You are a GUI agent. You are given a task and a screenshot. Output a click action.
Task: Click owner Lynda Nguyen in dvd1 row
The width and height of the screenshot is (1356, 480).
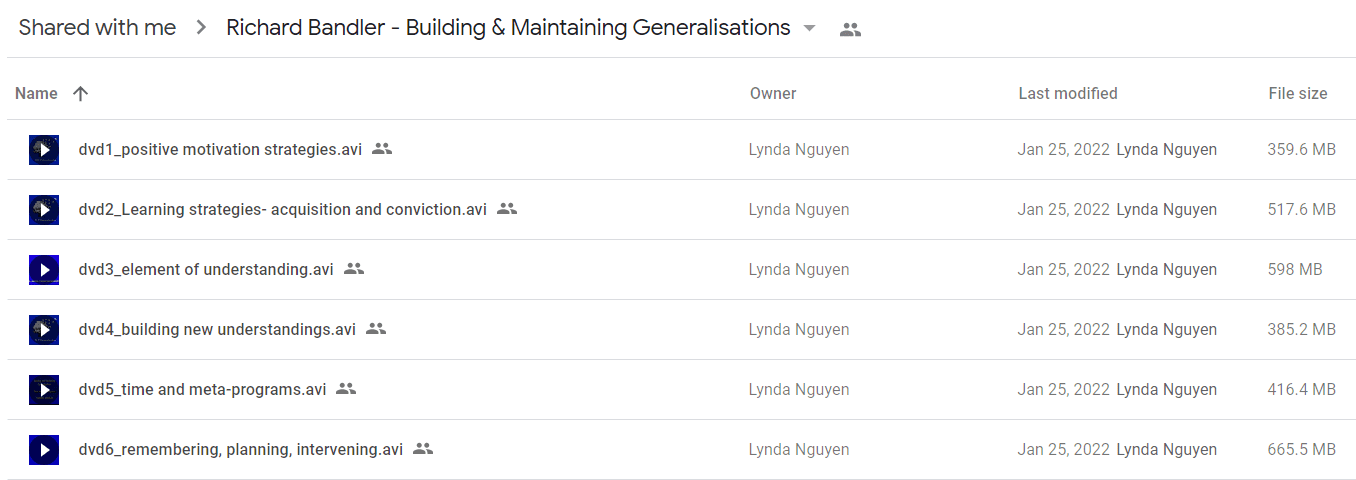point(799,150)
